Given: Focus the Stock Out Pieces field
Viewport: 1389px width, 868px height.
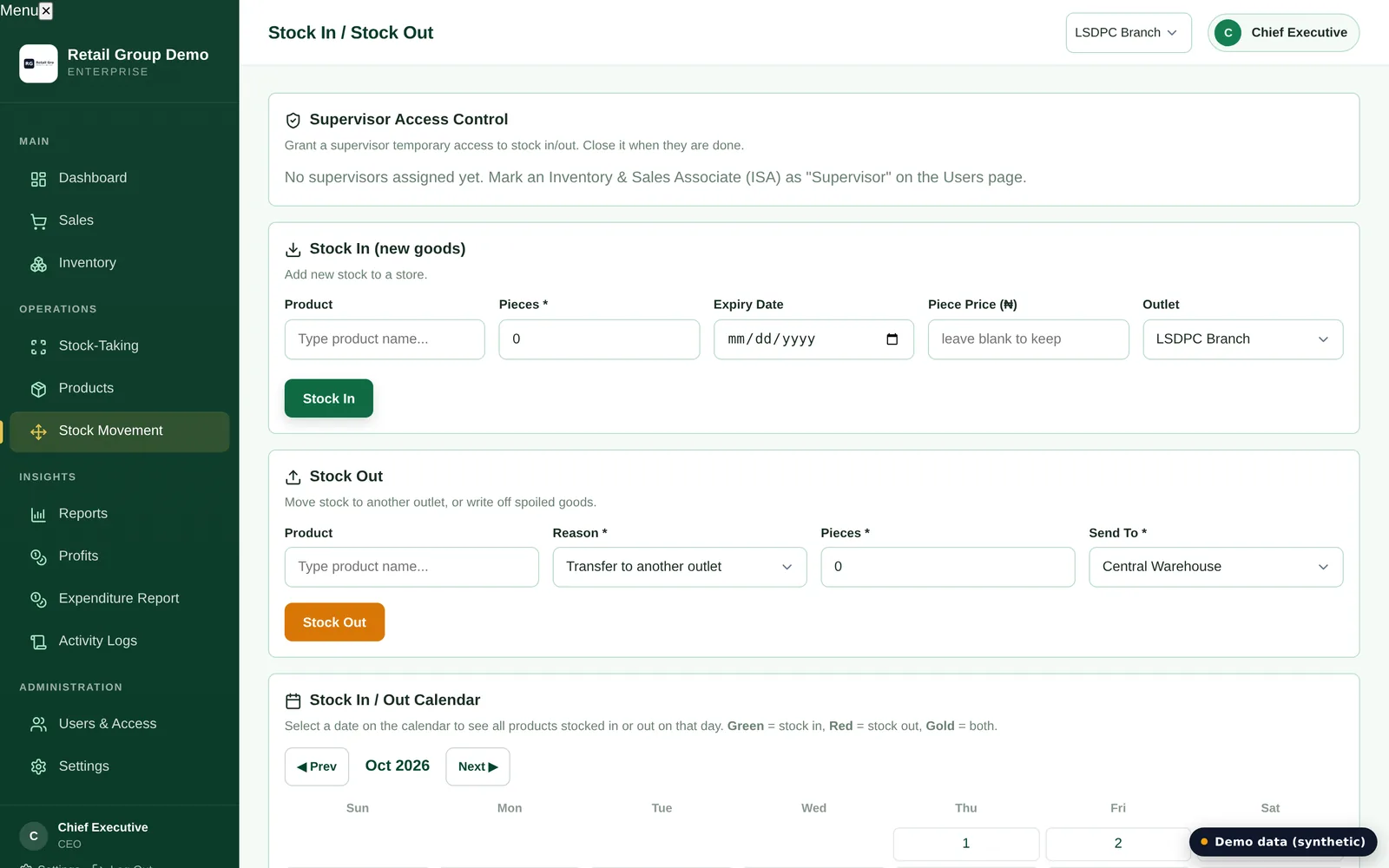Looking at the screenshot, I should (948, 567).
